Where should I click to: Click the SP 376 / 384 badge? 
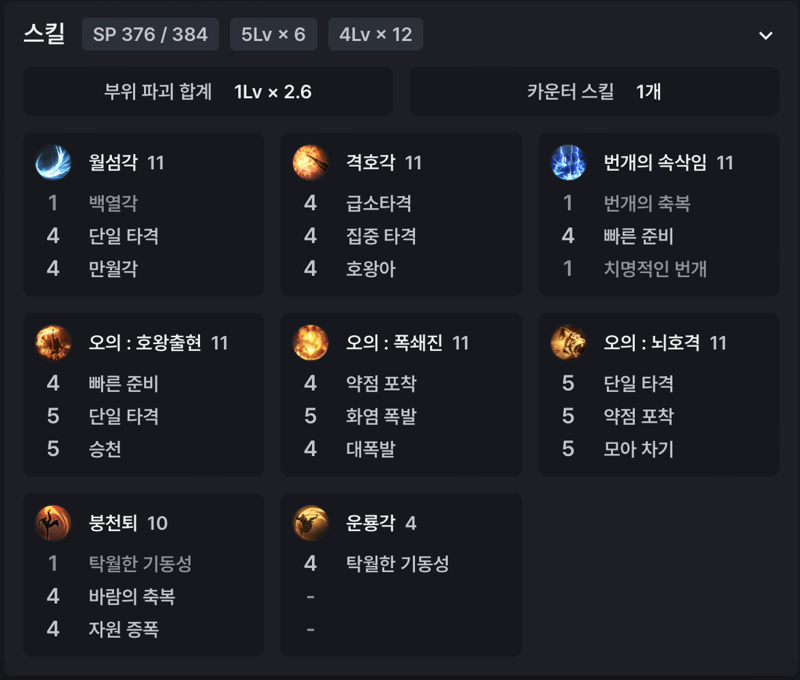[150, 34]
